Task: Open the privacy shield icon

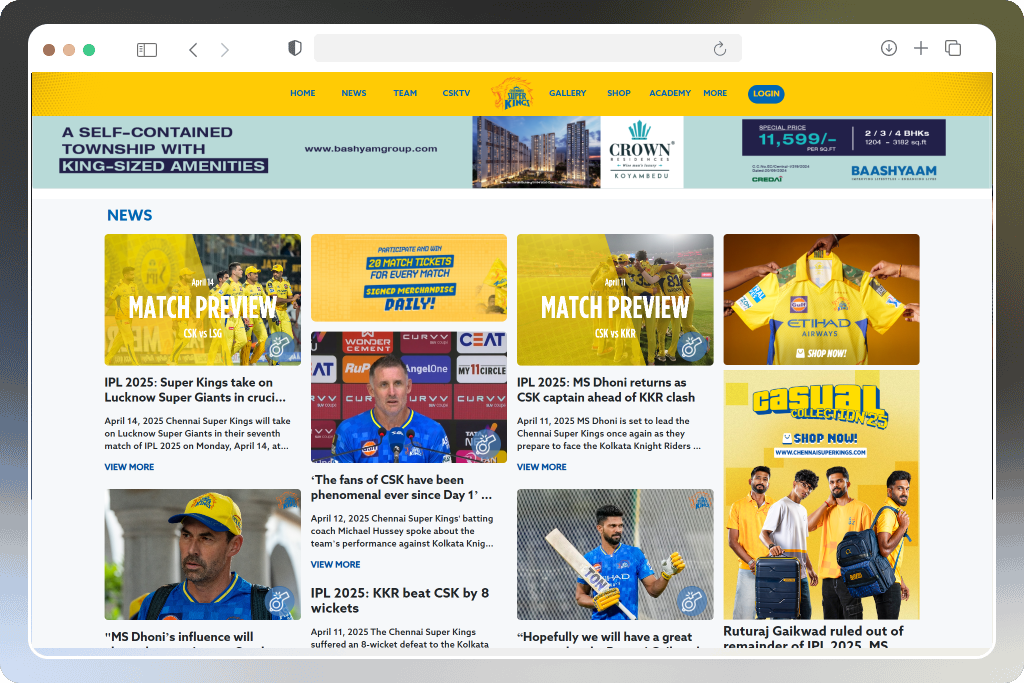Action: pos(295,48)
